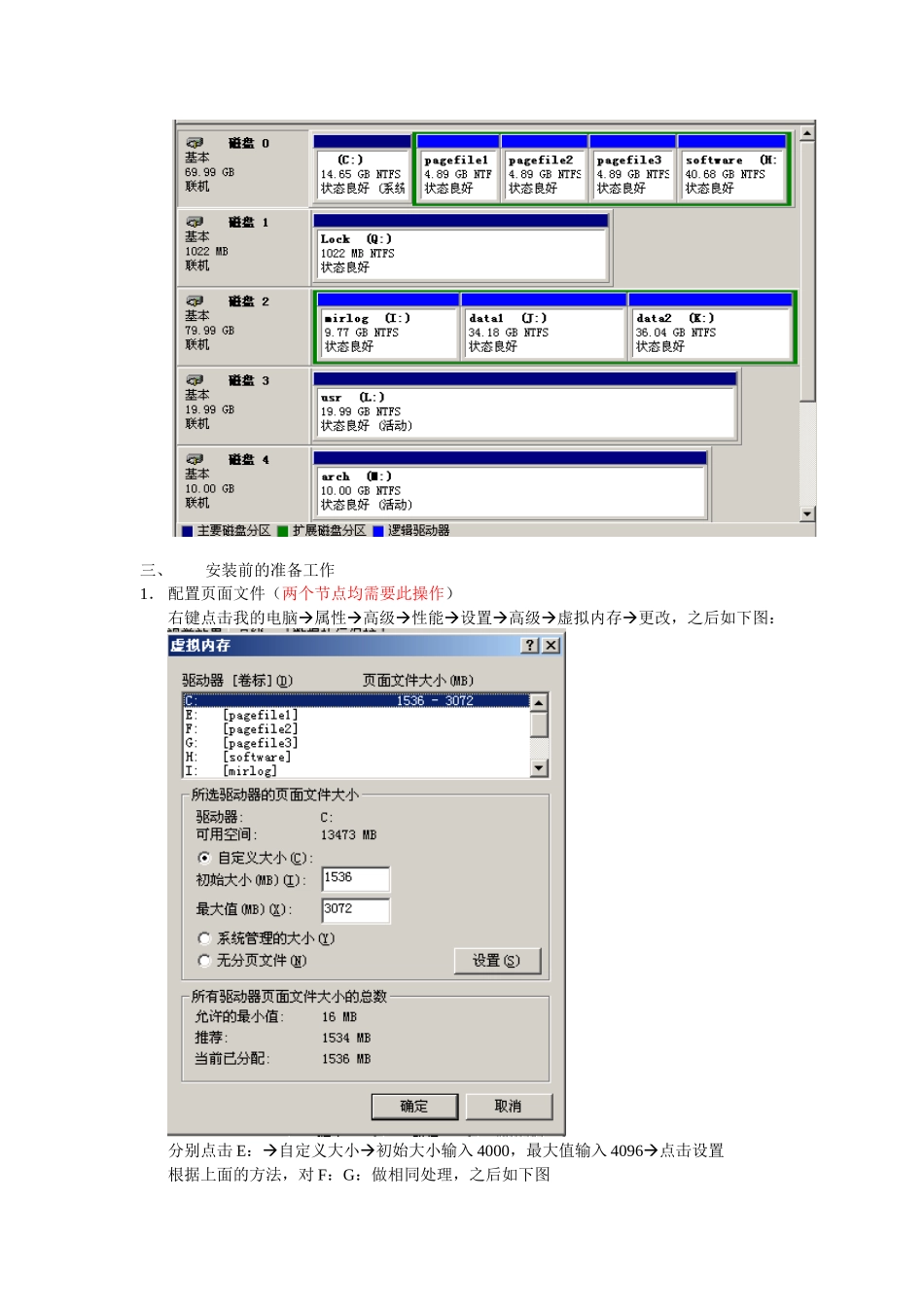Click the primary partition legend color swatch

coord(187,531)
